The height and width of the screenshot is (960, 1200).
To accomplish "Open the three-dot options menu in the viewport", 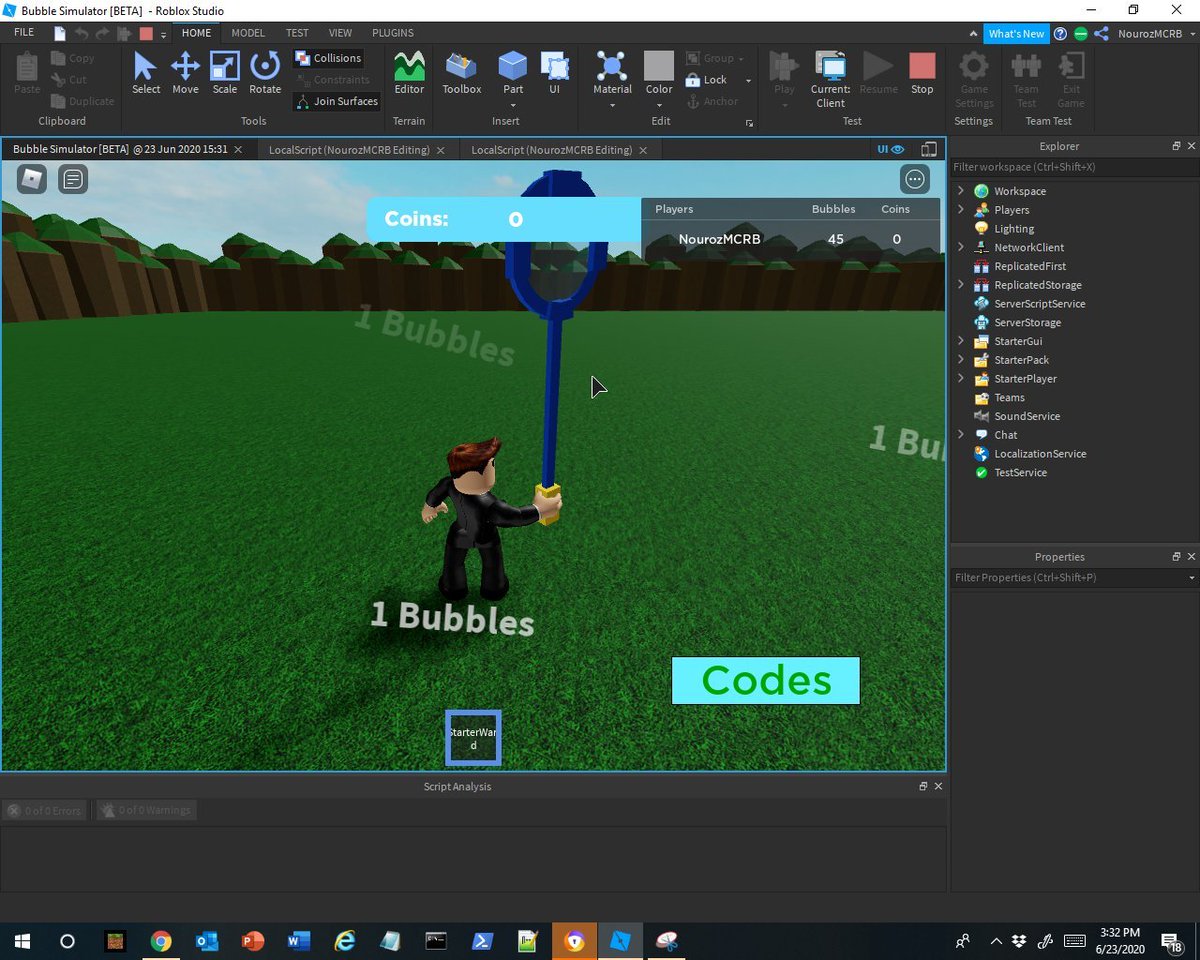I will pos(915,179).
